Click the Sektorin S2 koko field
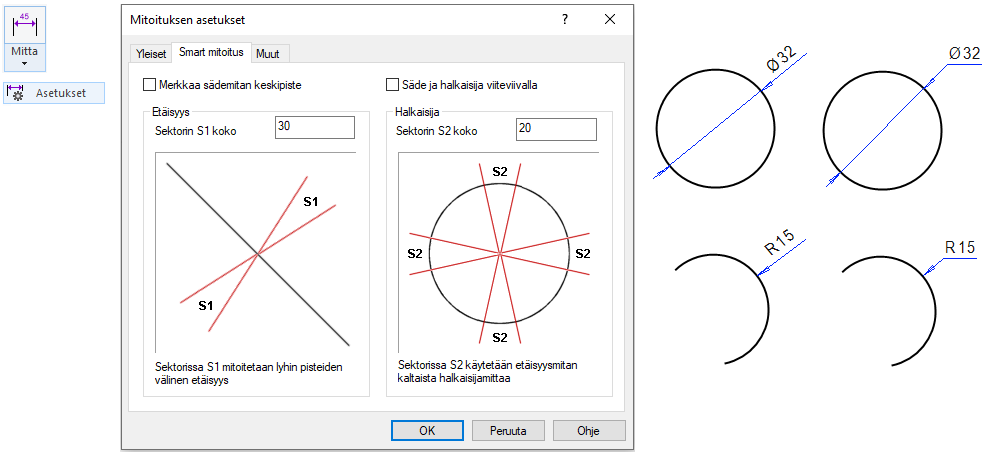The width and height of the screenshot is (994, 453). click(x=556, y=128)
